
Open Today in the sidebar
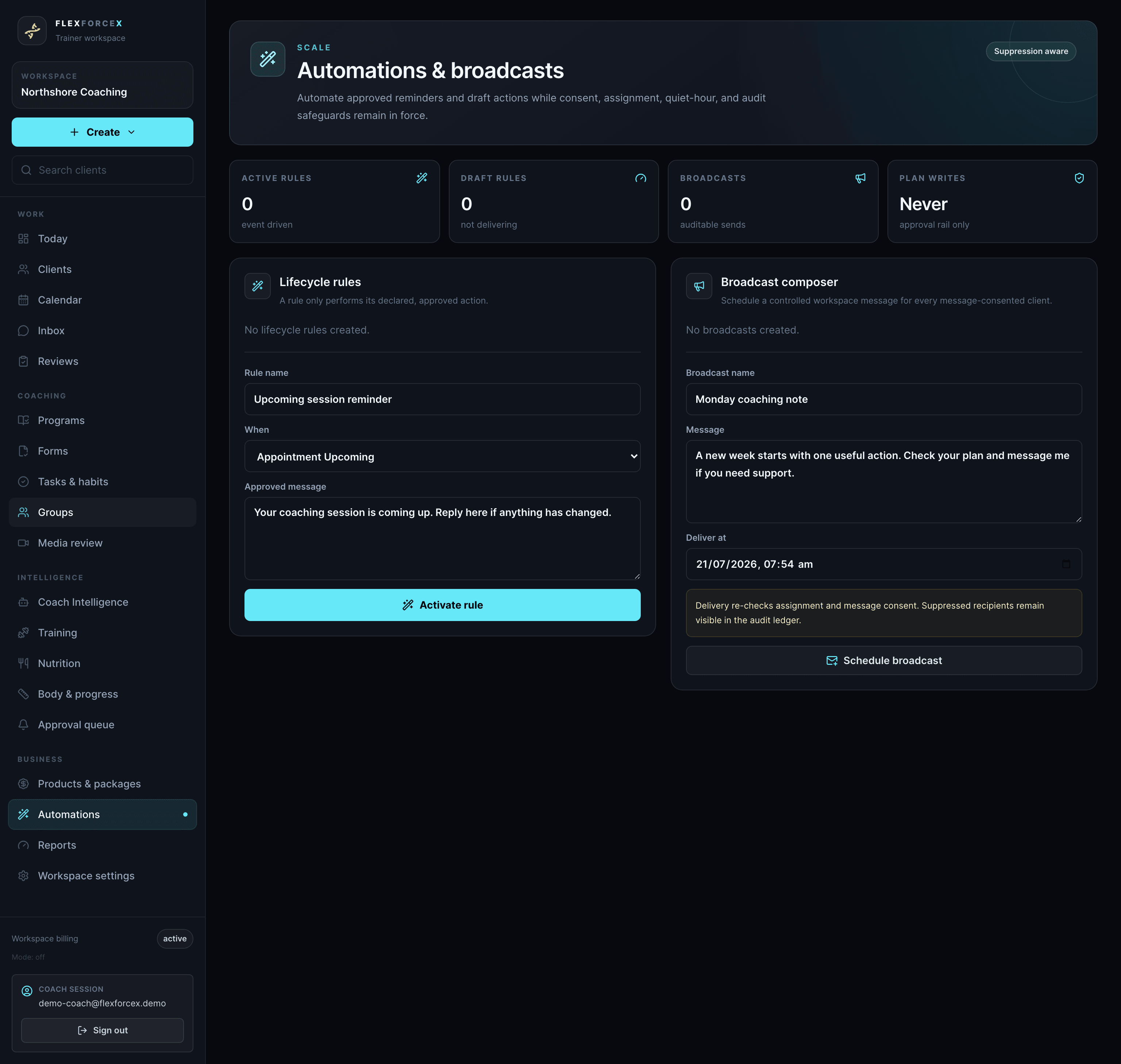(x=103, y=239)
